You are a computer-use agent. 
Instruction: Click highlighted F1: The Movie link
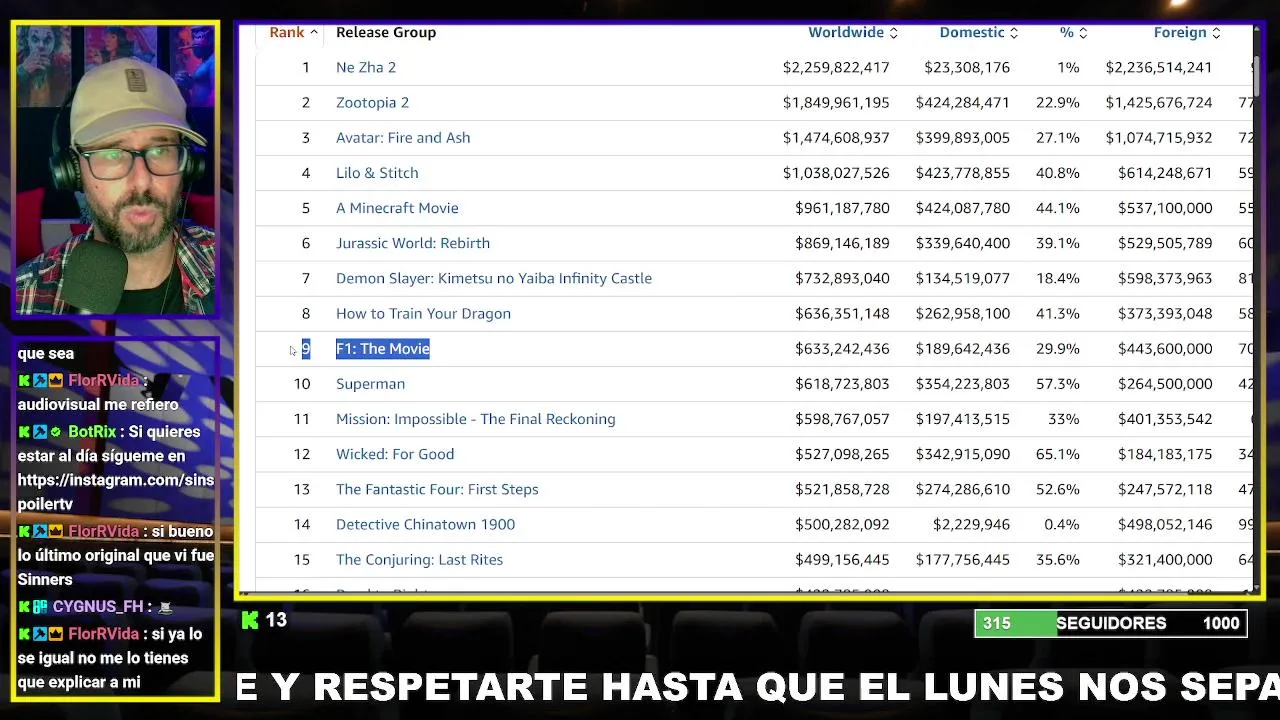coord(383,348)
